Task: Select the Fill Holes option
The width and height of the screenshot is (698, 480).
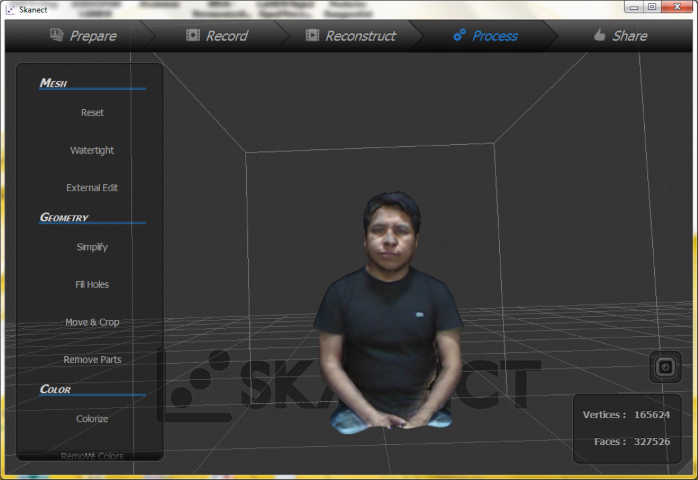Action: (x=92, y=285)
